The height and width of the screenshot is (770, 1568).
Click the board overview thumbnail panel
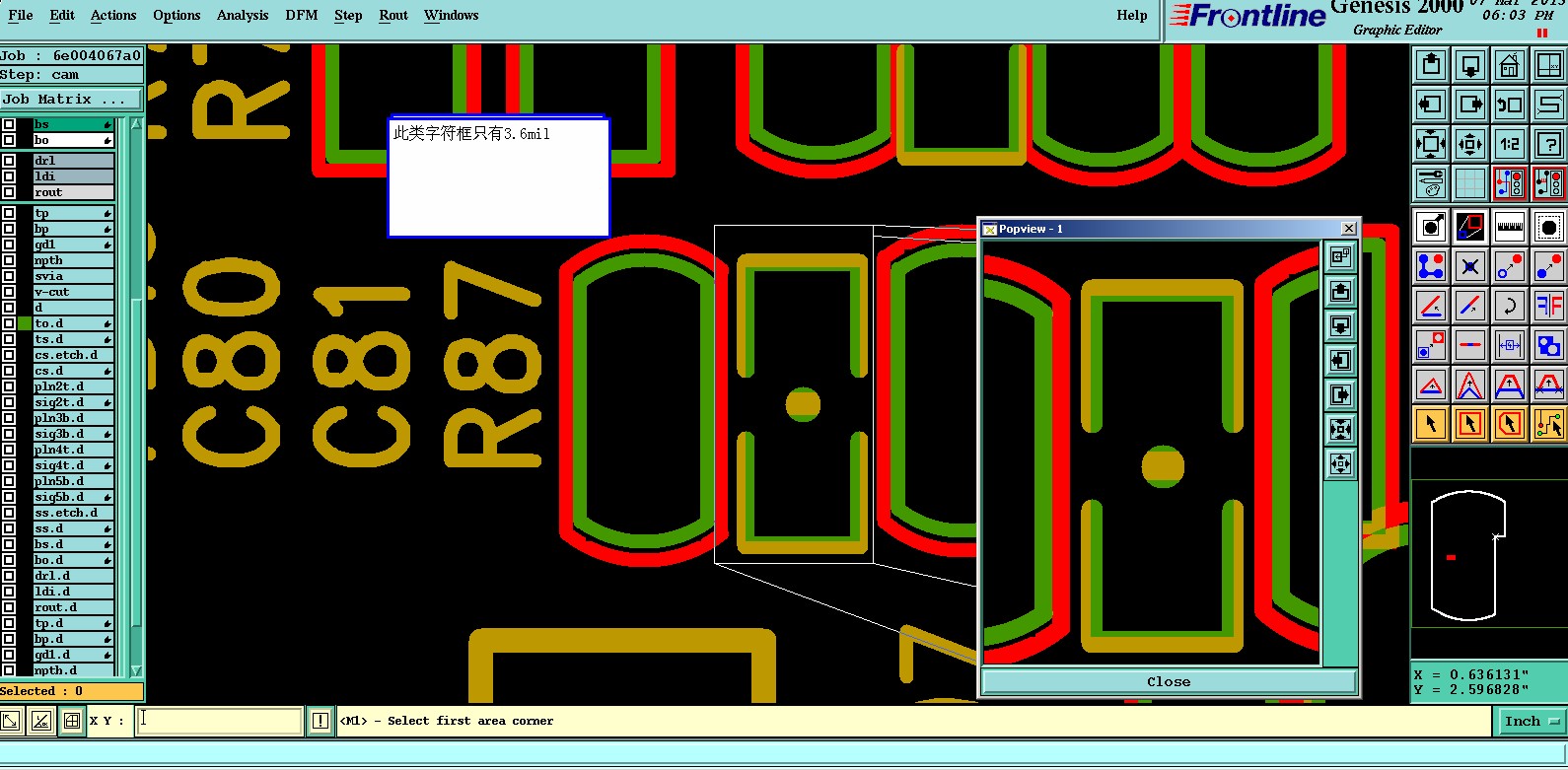1489,553
